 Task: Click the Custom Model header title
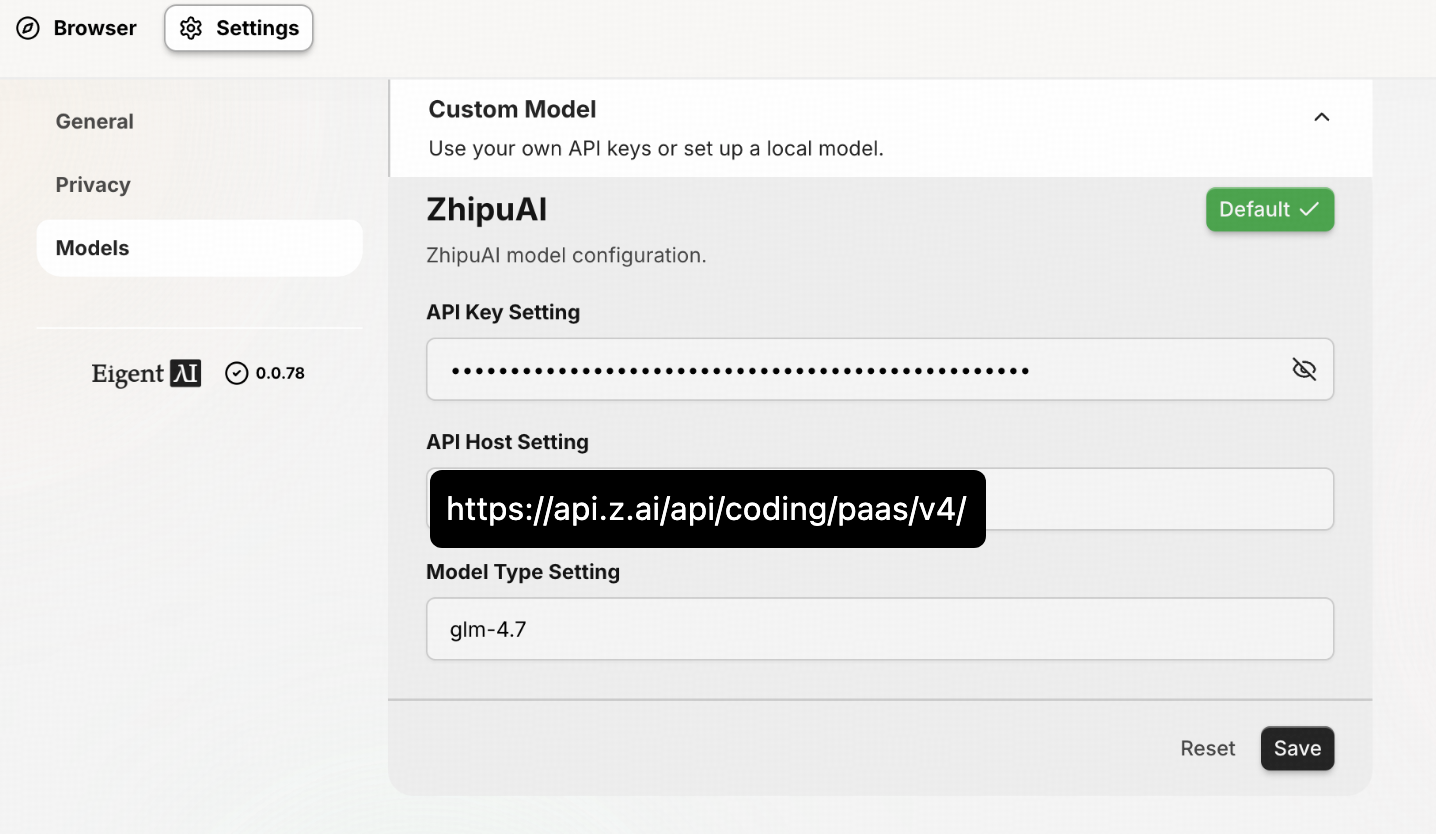512,109
